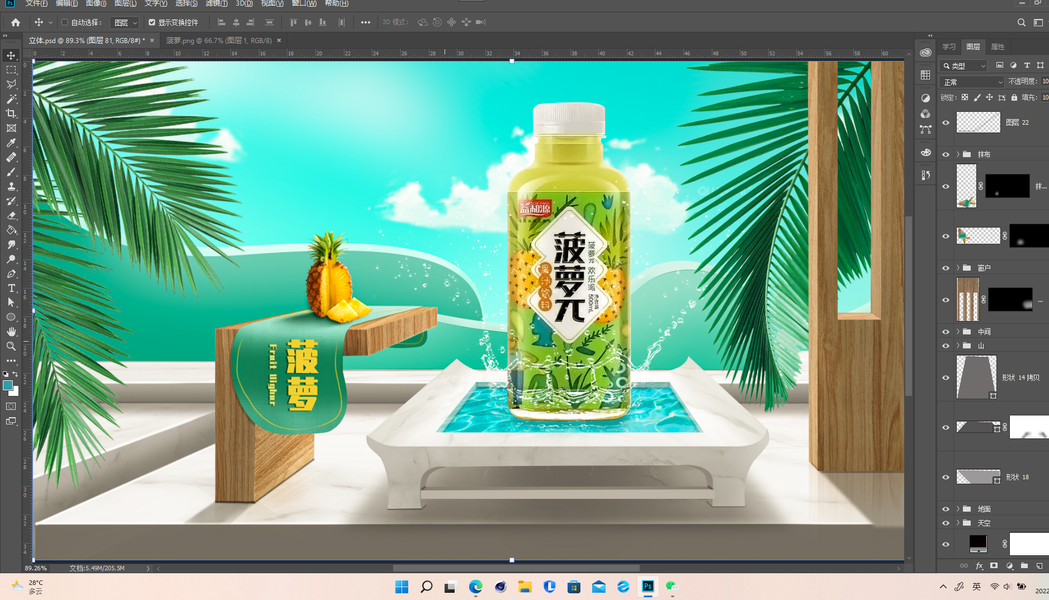
Task: Click the horizontal scrollbar under canvas
Action: pyautogui.click(x=515, y=569)
